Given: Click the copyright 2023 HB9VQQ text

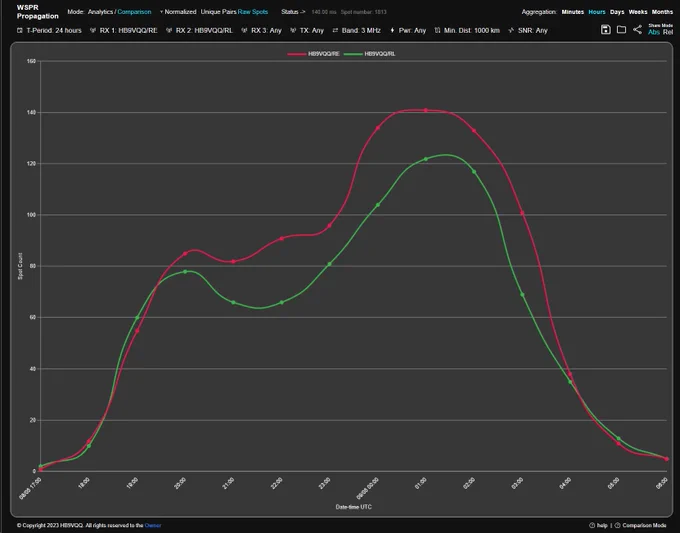Looking at the screenshot, I should click(80, 525).
